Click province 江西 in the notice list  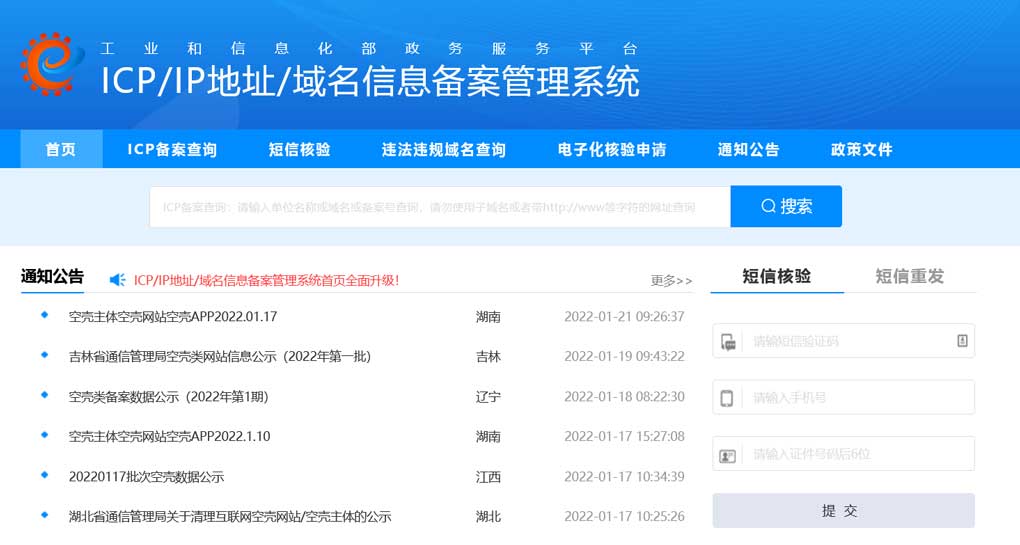pyautogui.click(x=488, y=477)
